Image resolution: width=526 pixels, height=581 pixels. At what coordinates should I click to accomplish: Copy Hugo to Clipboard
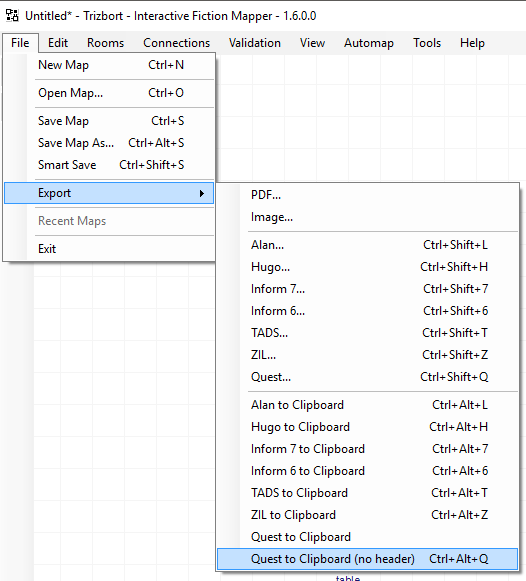point(367,427)
